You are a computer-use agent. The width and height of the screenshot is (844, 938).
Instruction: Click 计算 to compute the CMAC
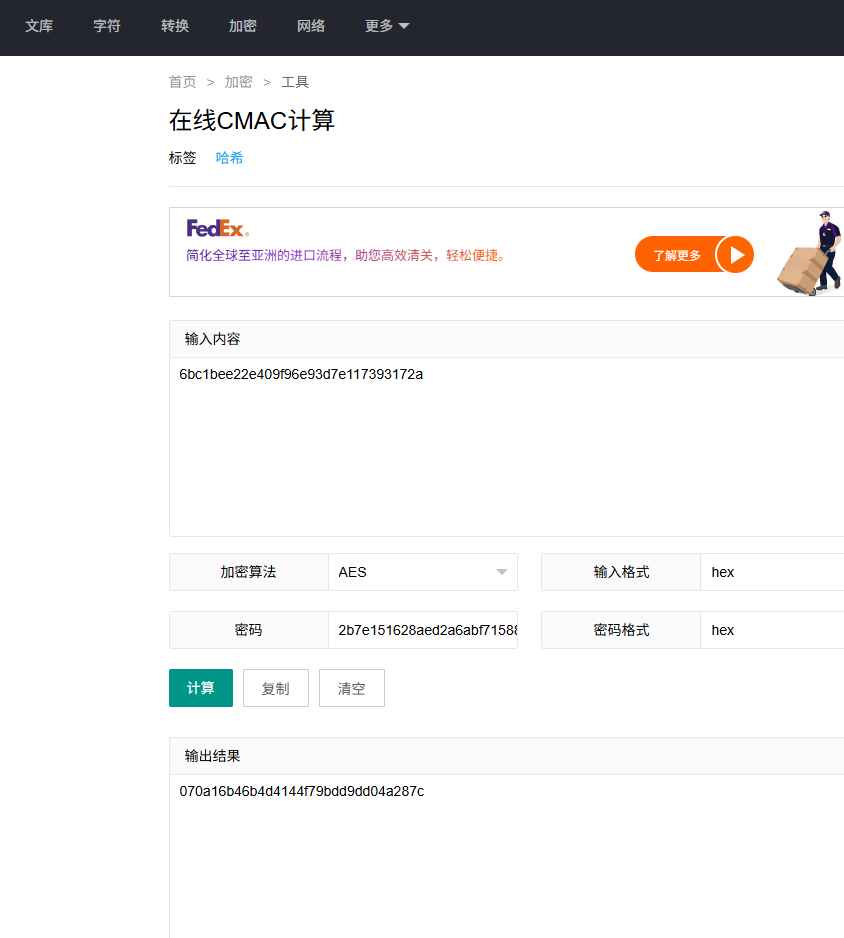[x=200, y=688]
